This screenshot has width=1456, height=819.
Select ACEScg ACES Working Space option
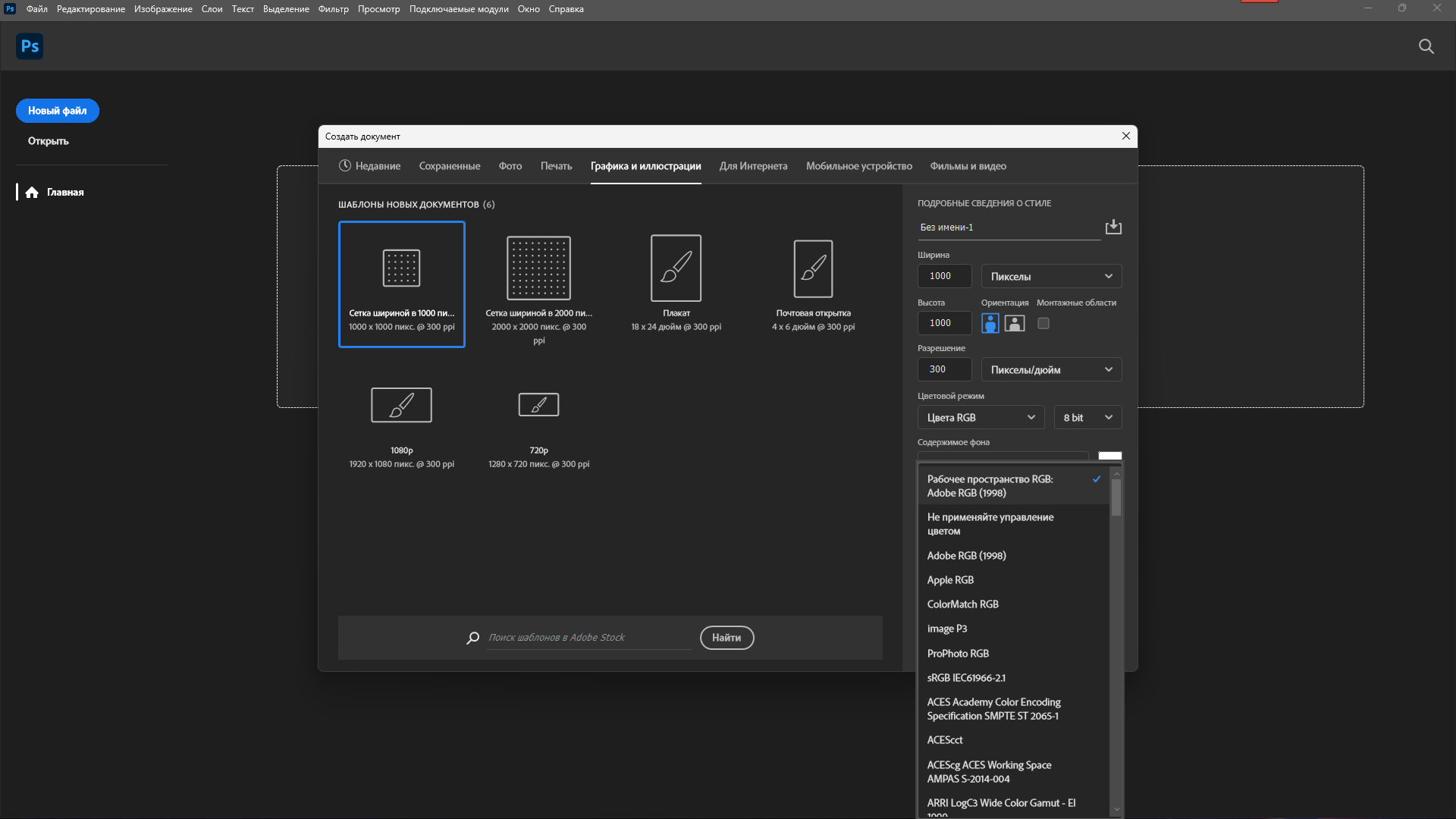[1013, 772]
